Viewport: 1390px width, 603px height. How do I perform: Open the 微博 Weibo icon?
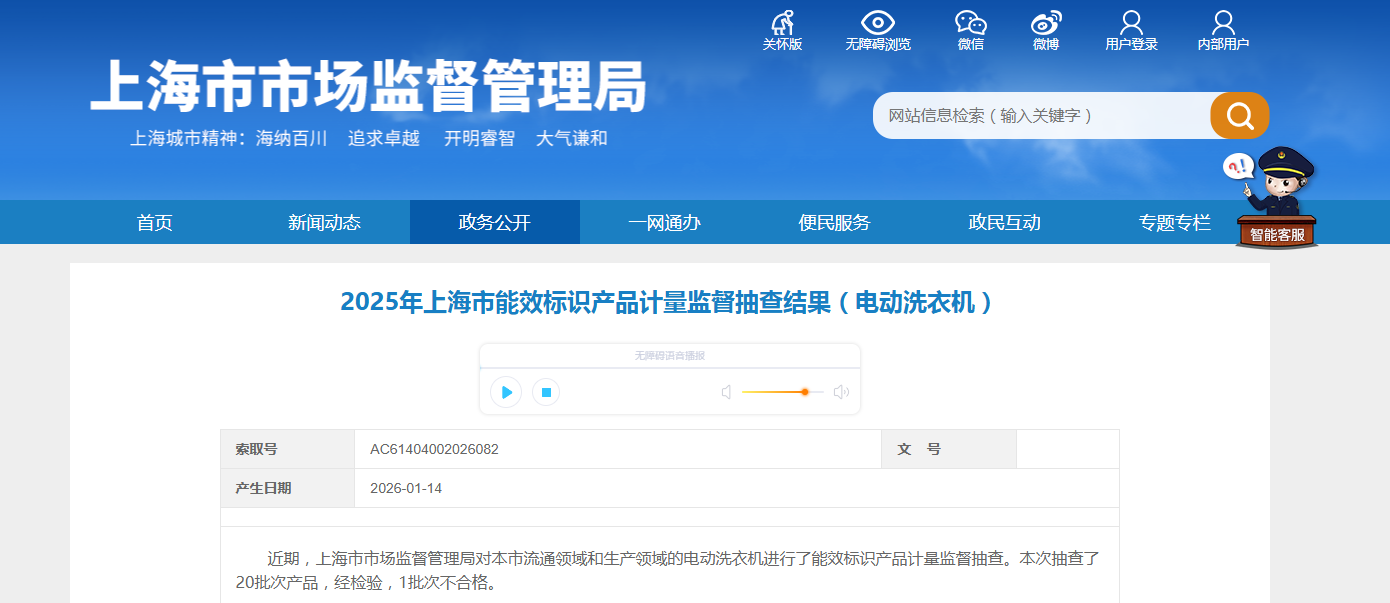click(1046, 24)
